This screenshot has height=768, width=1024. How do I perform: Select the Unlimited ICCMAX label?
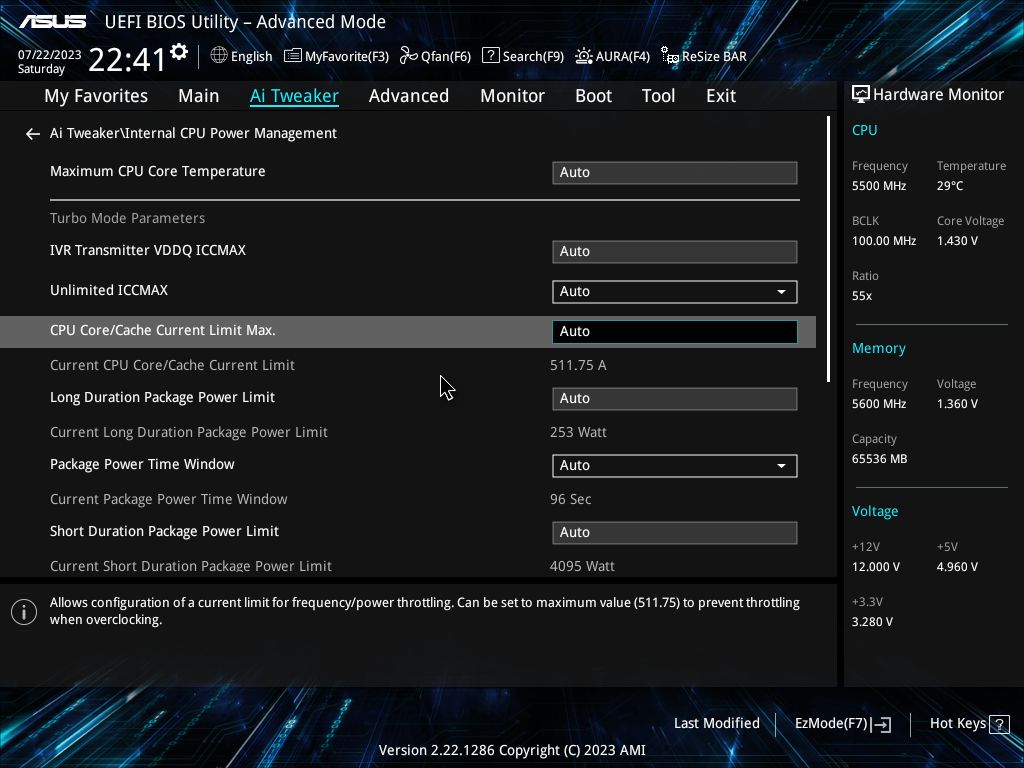pos(109,291)
